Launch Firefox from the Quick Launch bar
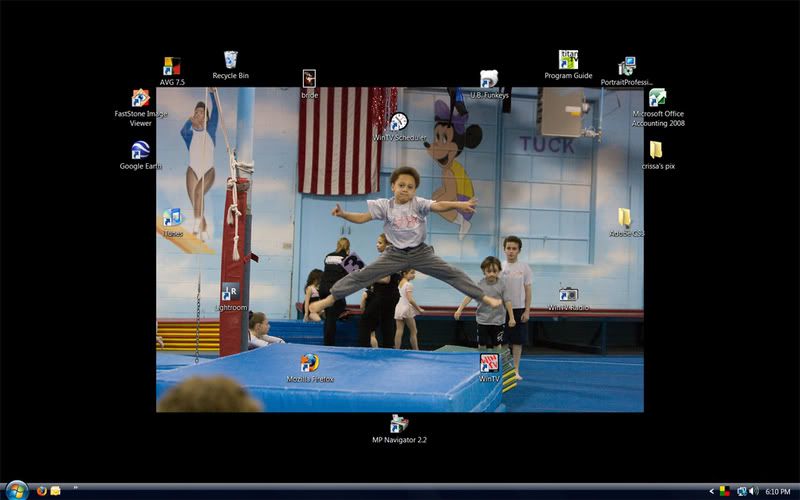The image size is (800, 500). click(x=42, y=491)
